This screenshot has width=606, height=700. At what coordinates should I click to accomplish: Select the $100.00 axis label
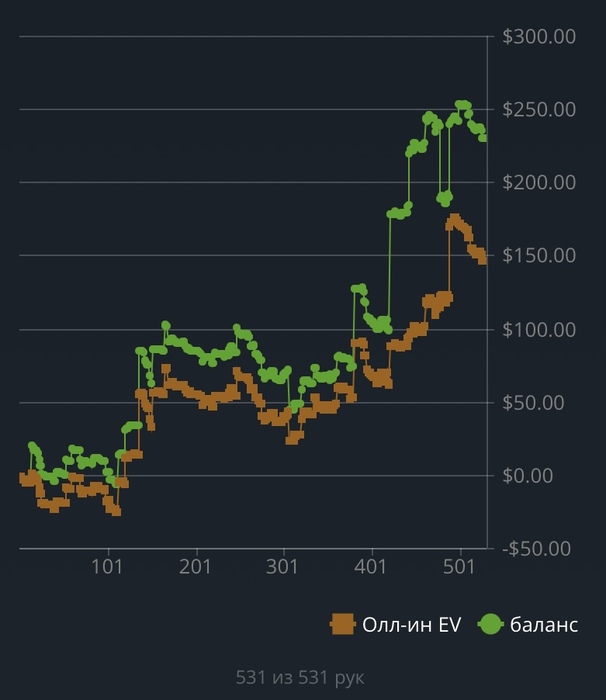pos(539,329)
